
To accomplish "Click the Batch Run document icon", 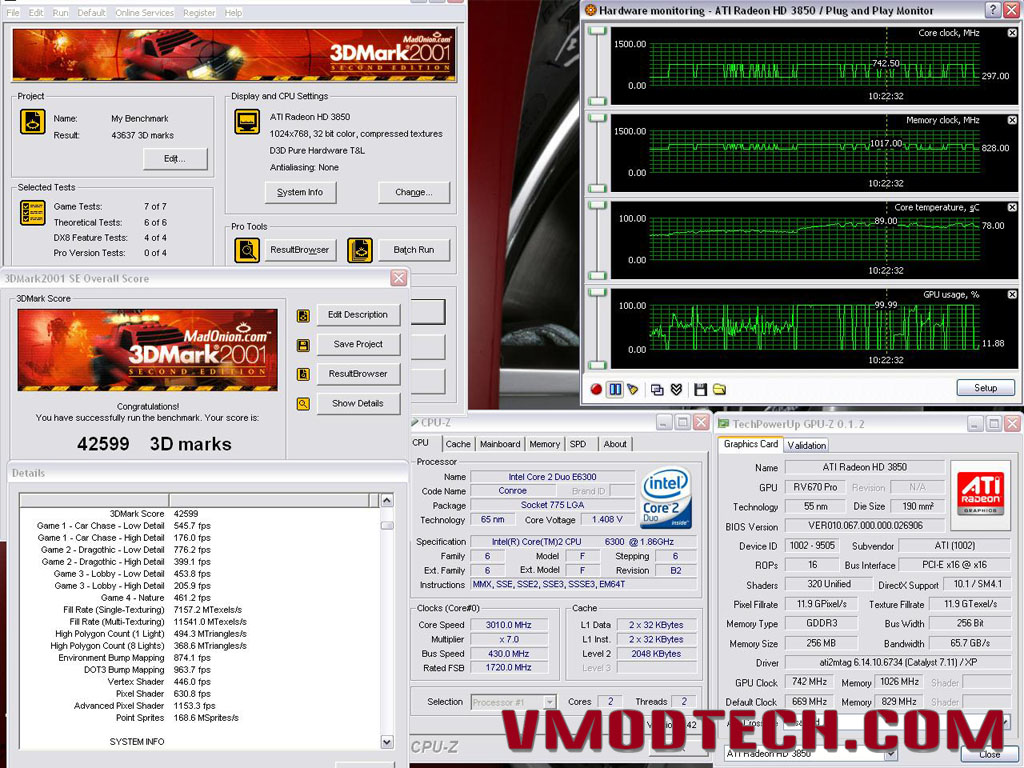I will 359,250.
